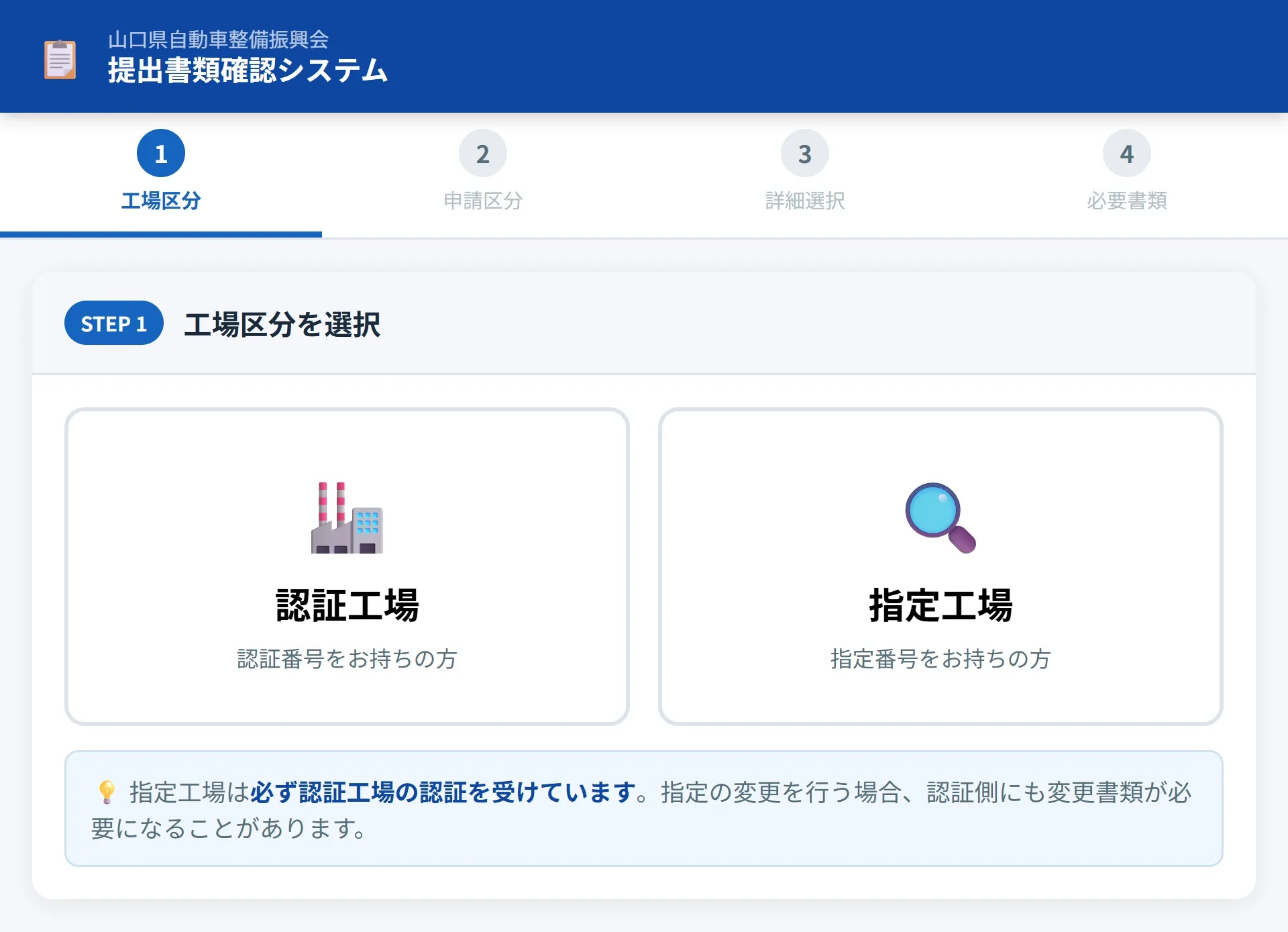Click the 工場区分 step label
This screenshot has height=932, width=1288.
click(x=161, y=201)
